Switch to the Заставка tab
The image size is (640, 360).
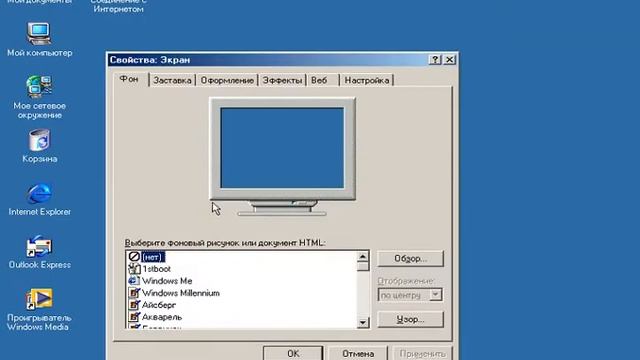[172, 80]
